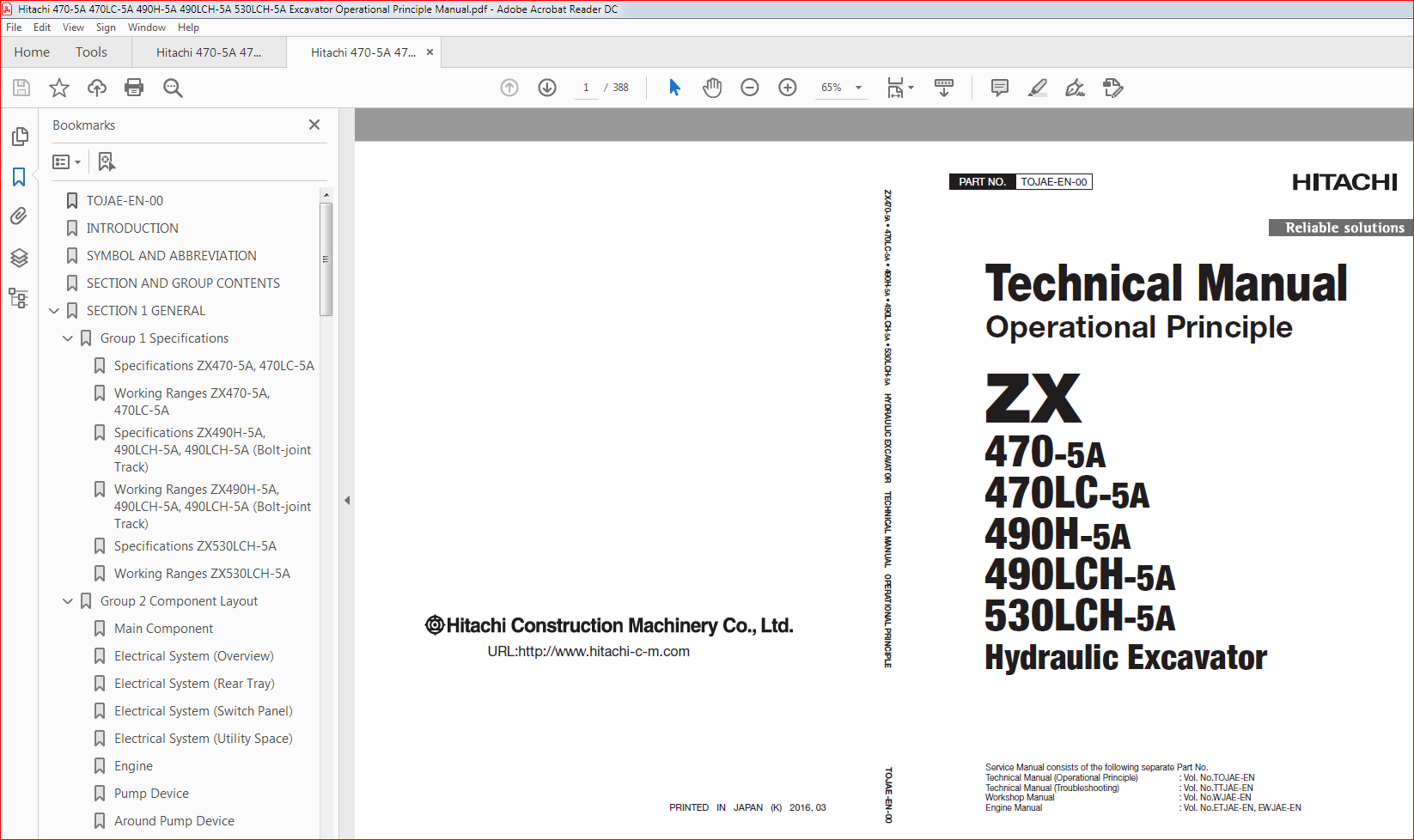Open the Layers panel icon

[x=19, y=258]
